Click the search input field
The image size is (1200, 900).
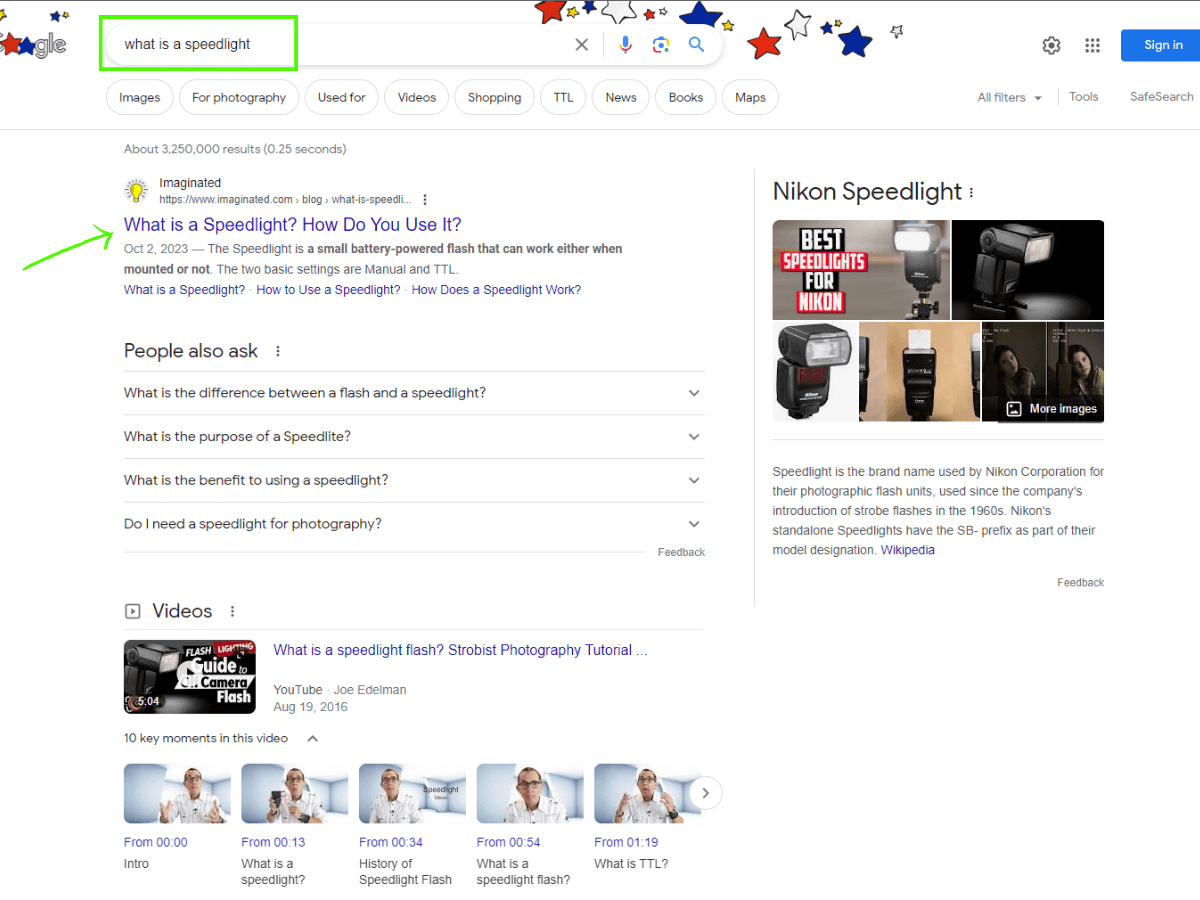[340, 45]
